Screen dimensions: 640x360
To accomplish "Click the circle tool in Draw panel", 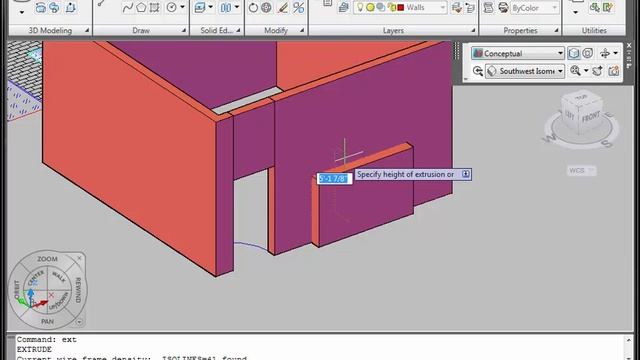I will pyautogui.click(x=172, y=7).
